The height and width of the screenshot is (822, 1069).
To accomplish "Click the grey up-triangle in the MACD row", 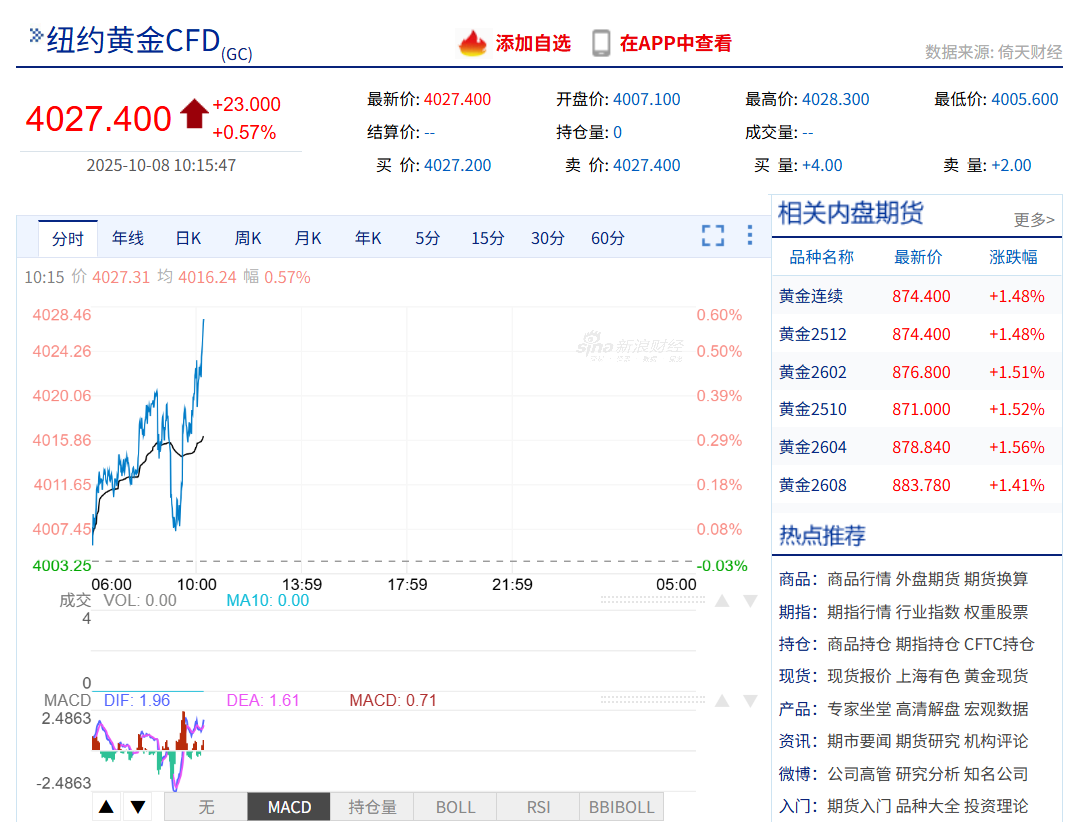I will point(720,701).
